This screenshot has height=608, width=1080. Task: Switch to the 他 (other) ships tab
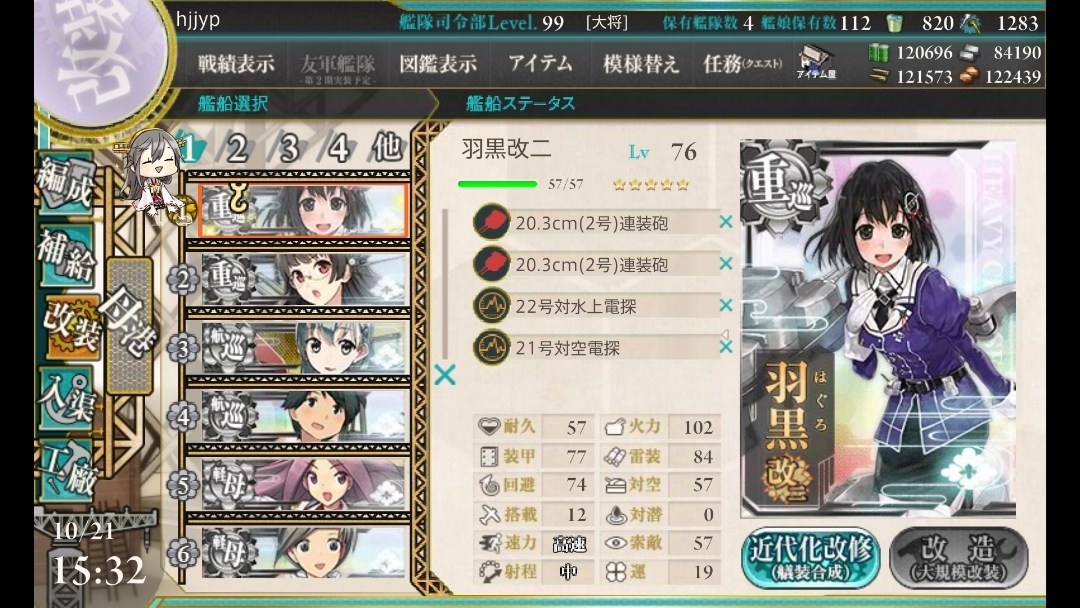point(386,147)
